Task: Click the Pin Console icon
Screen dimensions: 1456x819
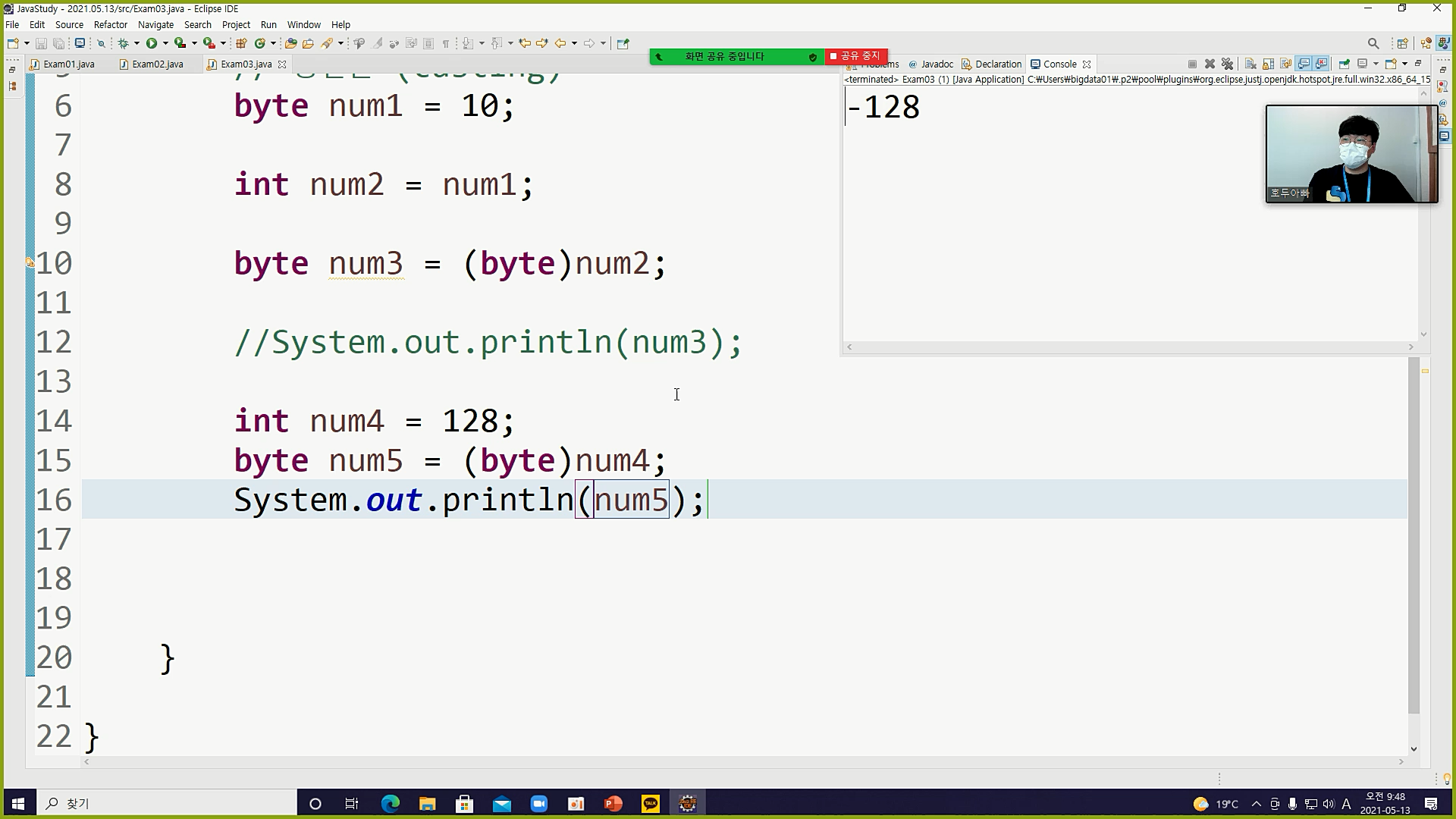Action: coord(1344,64)
